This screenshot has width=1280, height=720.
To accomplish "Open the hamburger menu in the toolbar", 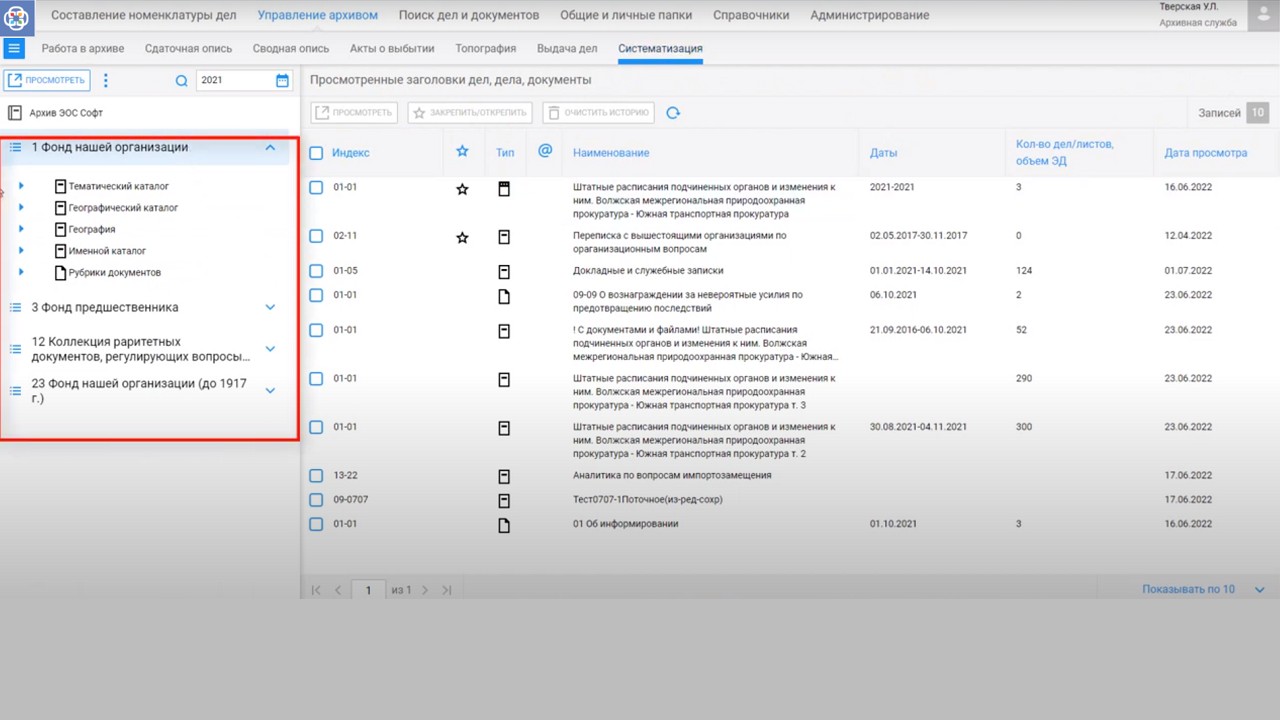I will pyautogui.click(x=14, y=48).
